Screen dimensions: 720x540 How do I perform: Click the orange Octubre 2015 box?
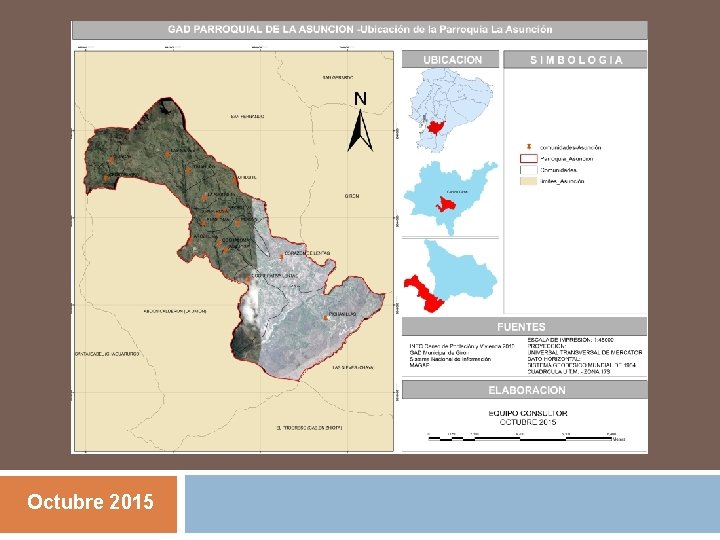click(89, 504)
